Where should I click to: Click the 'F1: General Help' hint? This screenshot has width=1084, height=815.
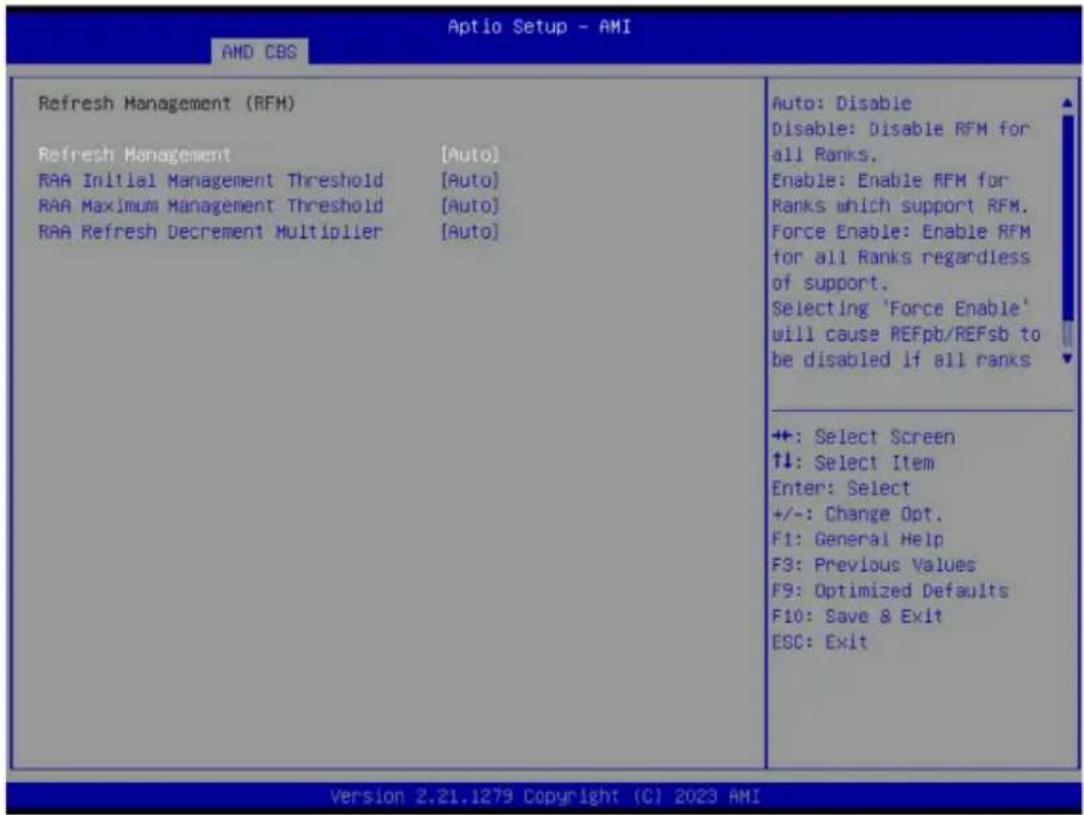[x=857, y=539]
